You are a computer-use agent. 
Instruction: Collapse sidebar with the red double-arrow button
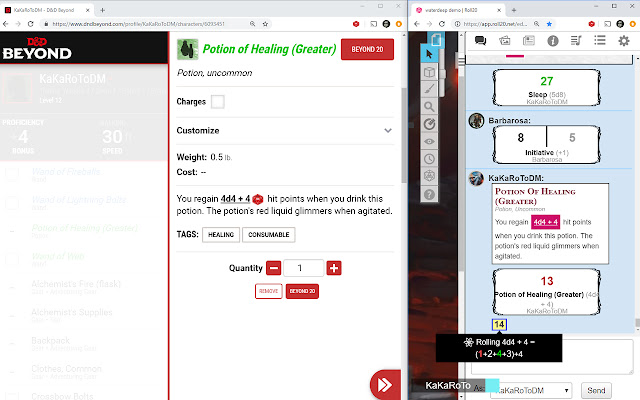point(385,384)
